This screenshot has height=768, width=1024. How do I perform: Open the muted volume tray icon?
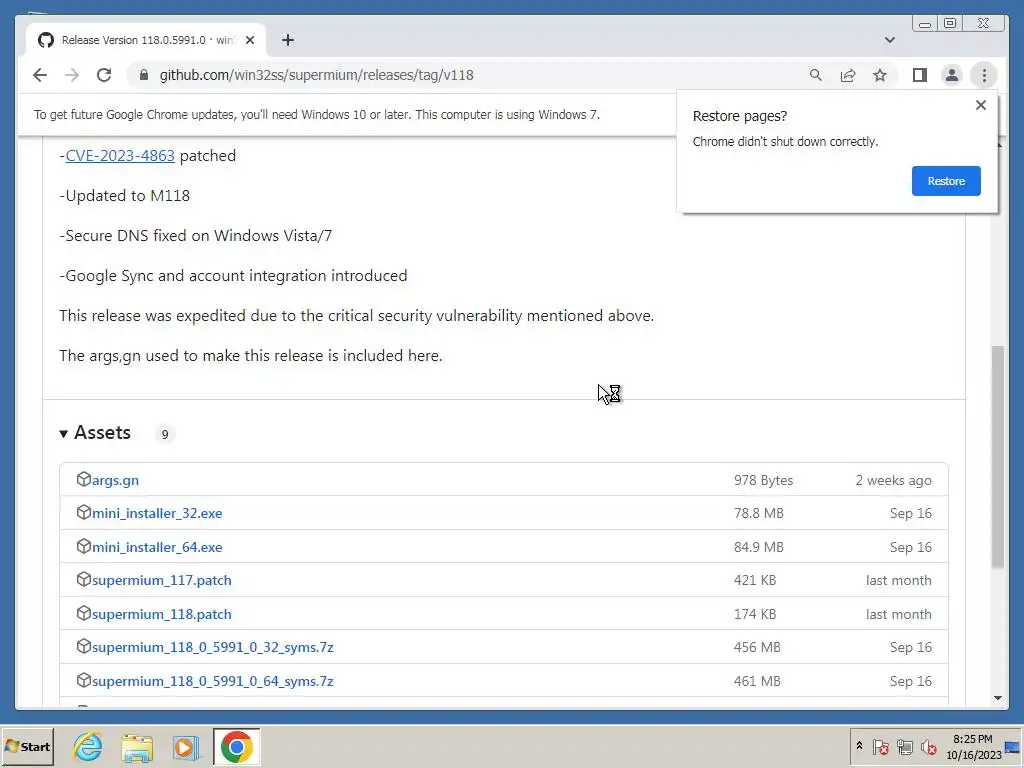point(929,746)
